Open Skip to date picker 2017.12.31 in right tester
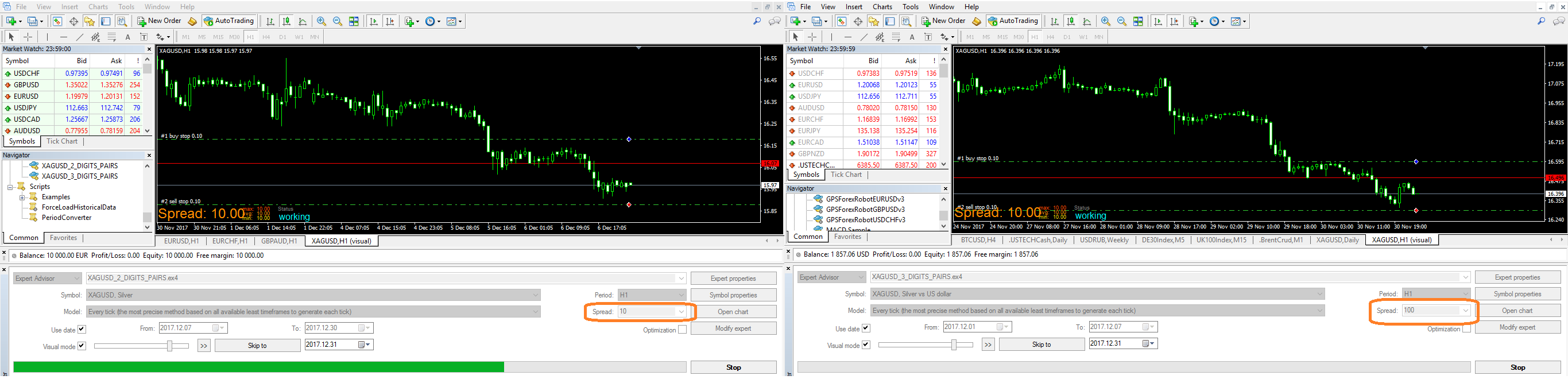This screenshot has width=1568, height=383. [x=1123, y=343]
